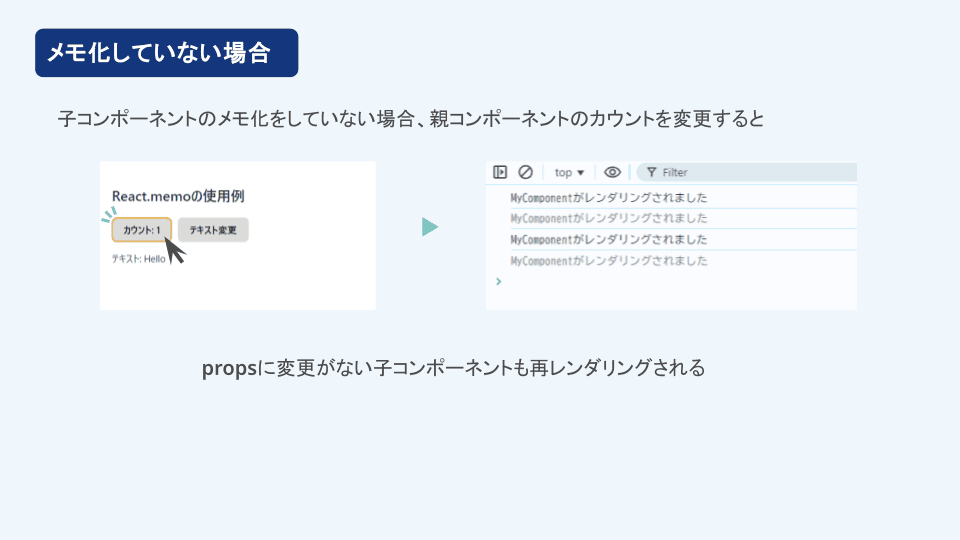Click the funnel icon in the Filter field
The width and height of the screenshot is (960, 540).
651,172
